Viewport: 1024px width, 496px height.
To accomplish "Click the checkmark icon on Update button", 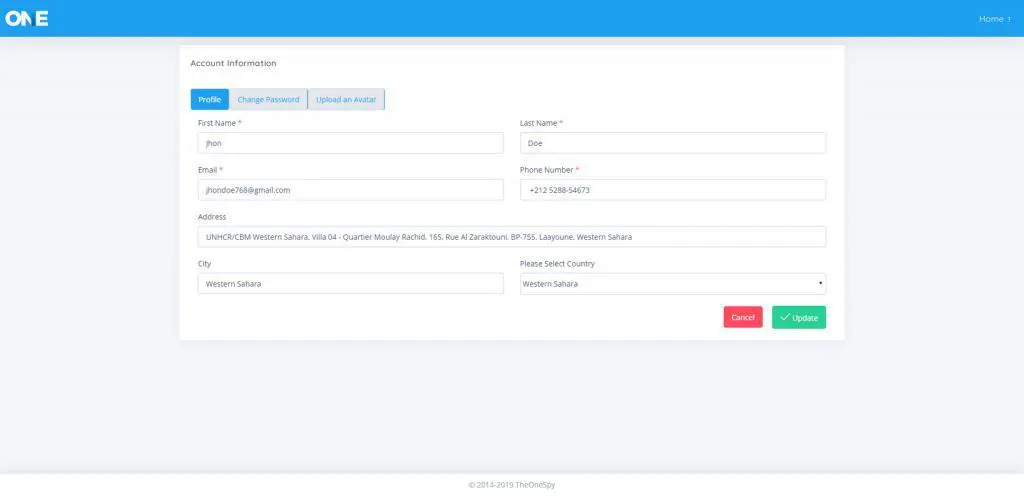I will [x=784, y=317].
